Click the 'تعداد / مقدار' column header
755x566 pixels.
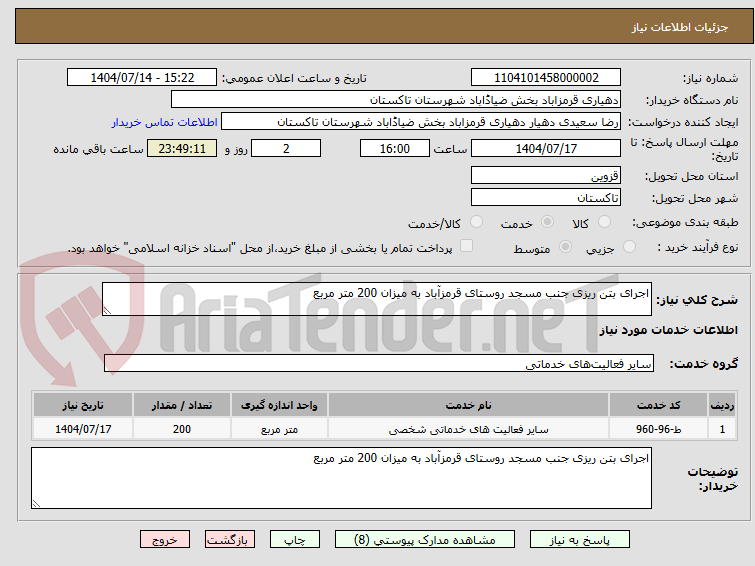pyautogui.click(x=182, y=405)
